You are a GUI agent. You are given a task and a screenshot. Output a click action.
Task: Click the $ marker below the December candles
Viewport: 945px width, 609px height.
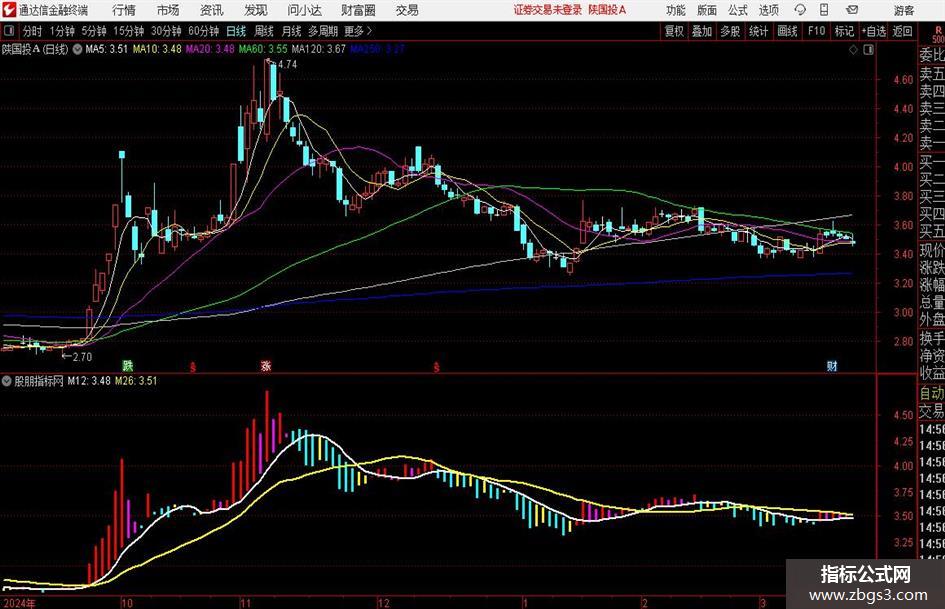[436, 367]
